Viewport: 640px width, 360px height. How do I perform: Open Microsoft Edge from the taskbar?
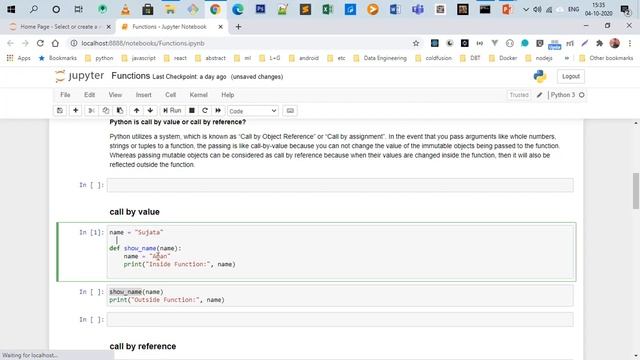point(238,9)
